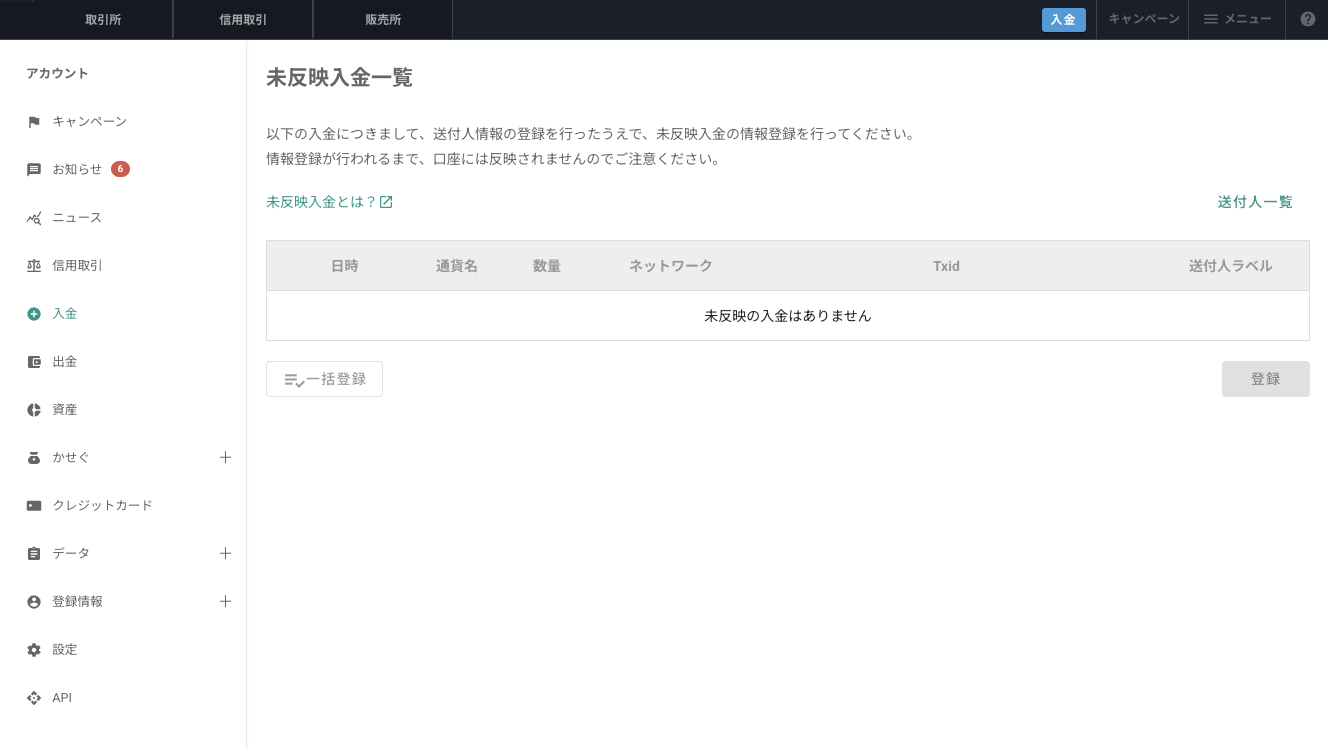Click the blue 入金 button in the header

[x=1063, y=19]
